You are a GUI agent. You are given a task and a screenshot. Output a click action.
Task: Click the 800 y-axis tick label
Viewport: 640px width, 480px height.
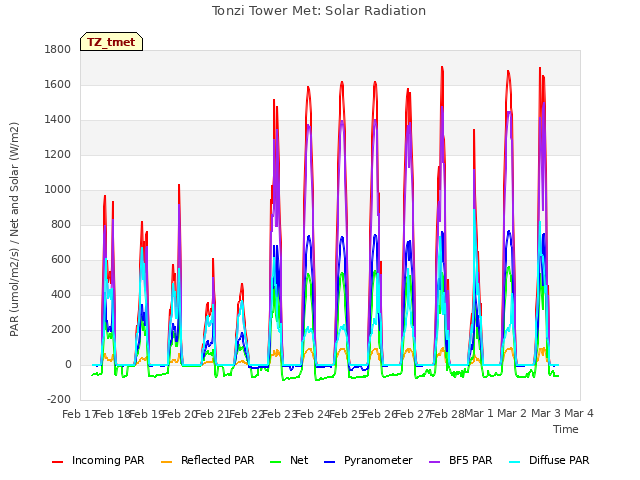pyautogui.click(x=61, y=224)
